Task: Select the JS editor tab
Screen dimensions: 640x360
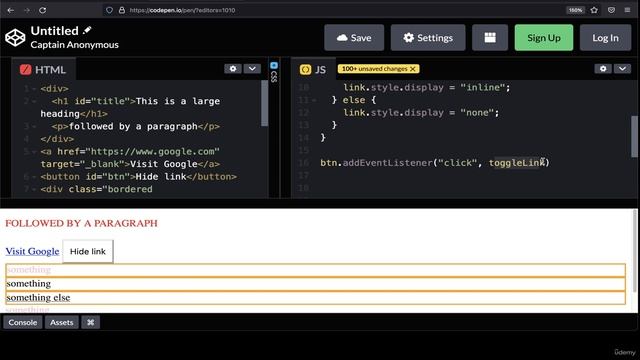Action: 313,70
